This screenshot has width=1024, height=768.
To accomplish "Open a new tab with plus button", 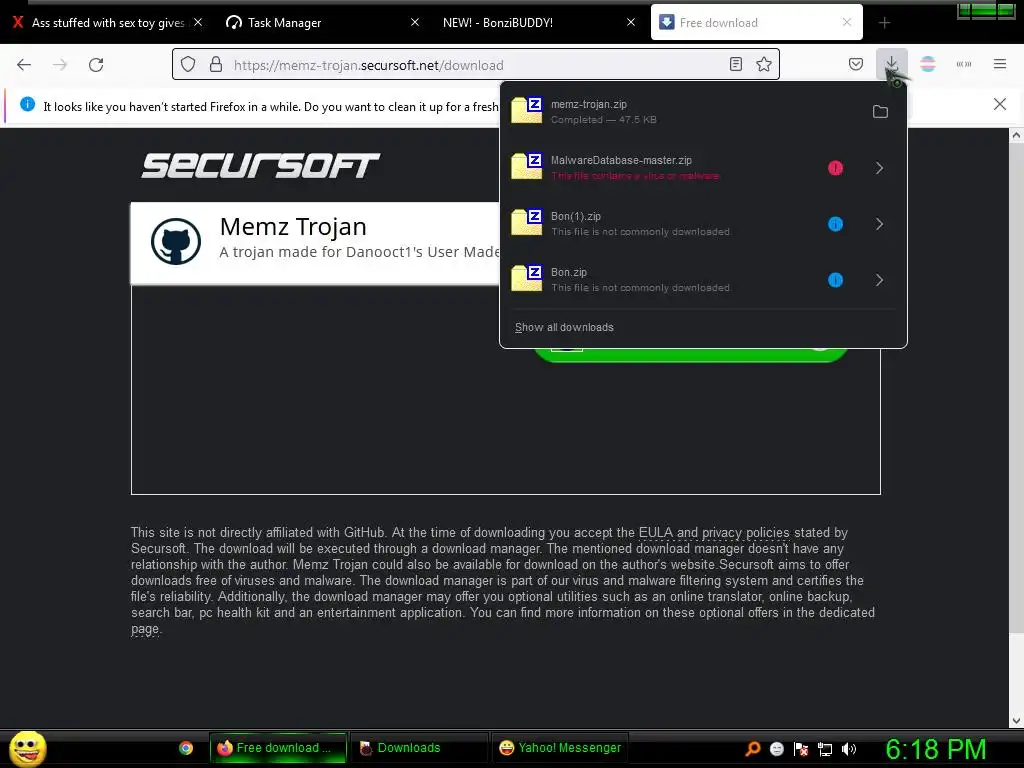I will point(884,23).
